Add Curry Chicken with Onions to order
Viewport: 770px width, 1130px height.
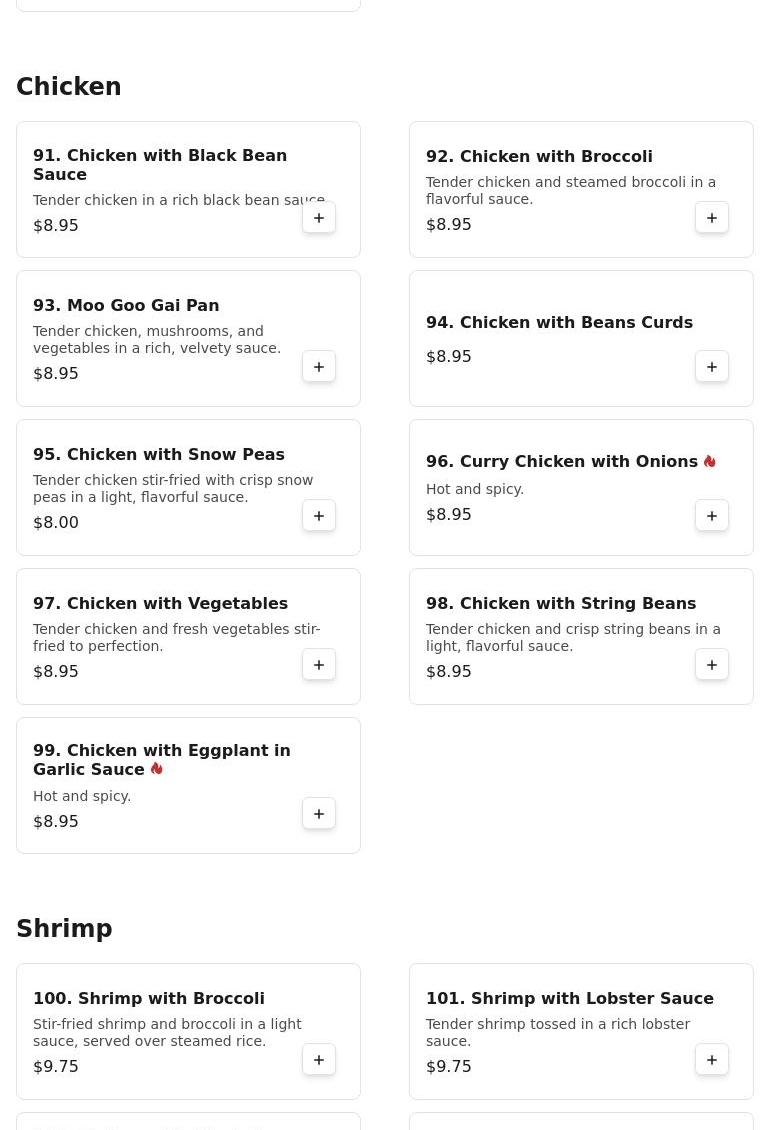(x=712, y=516)
